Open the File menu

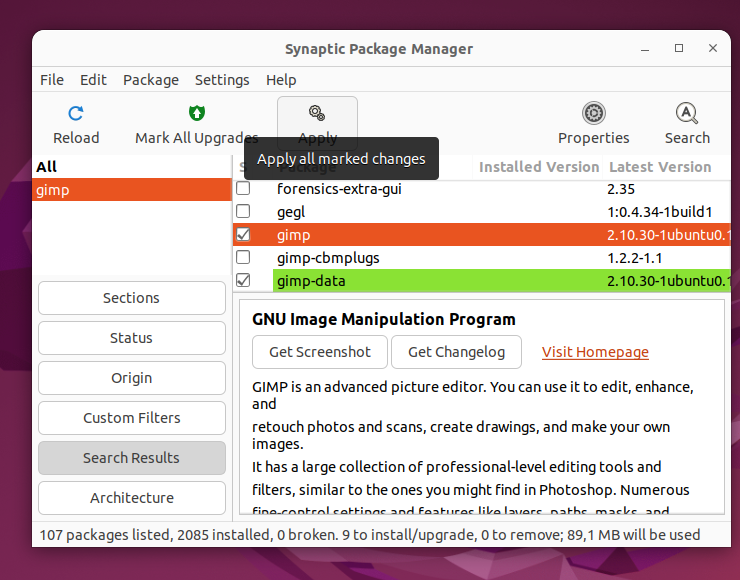[52, 80]
